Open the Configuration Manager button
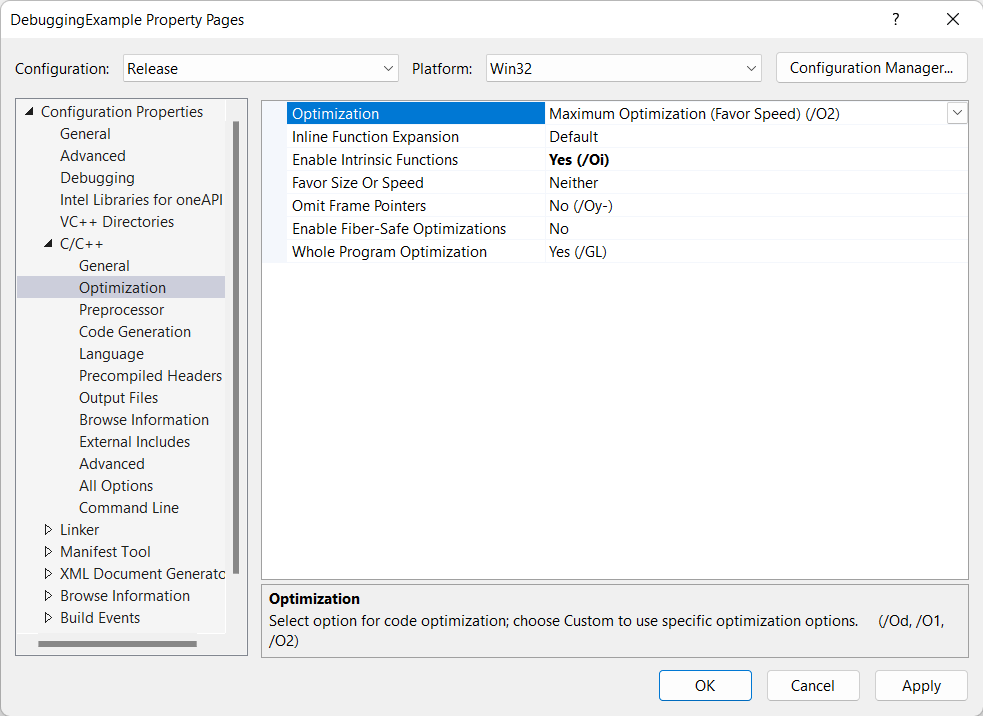The width and height of the screenshot is (983, 716). [871, 68]
